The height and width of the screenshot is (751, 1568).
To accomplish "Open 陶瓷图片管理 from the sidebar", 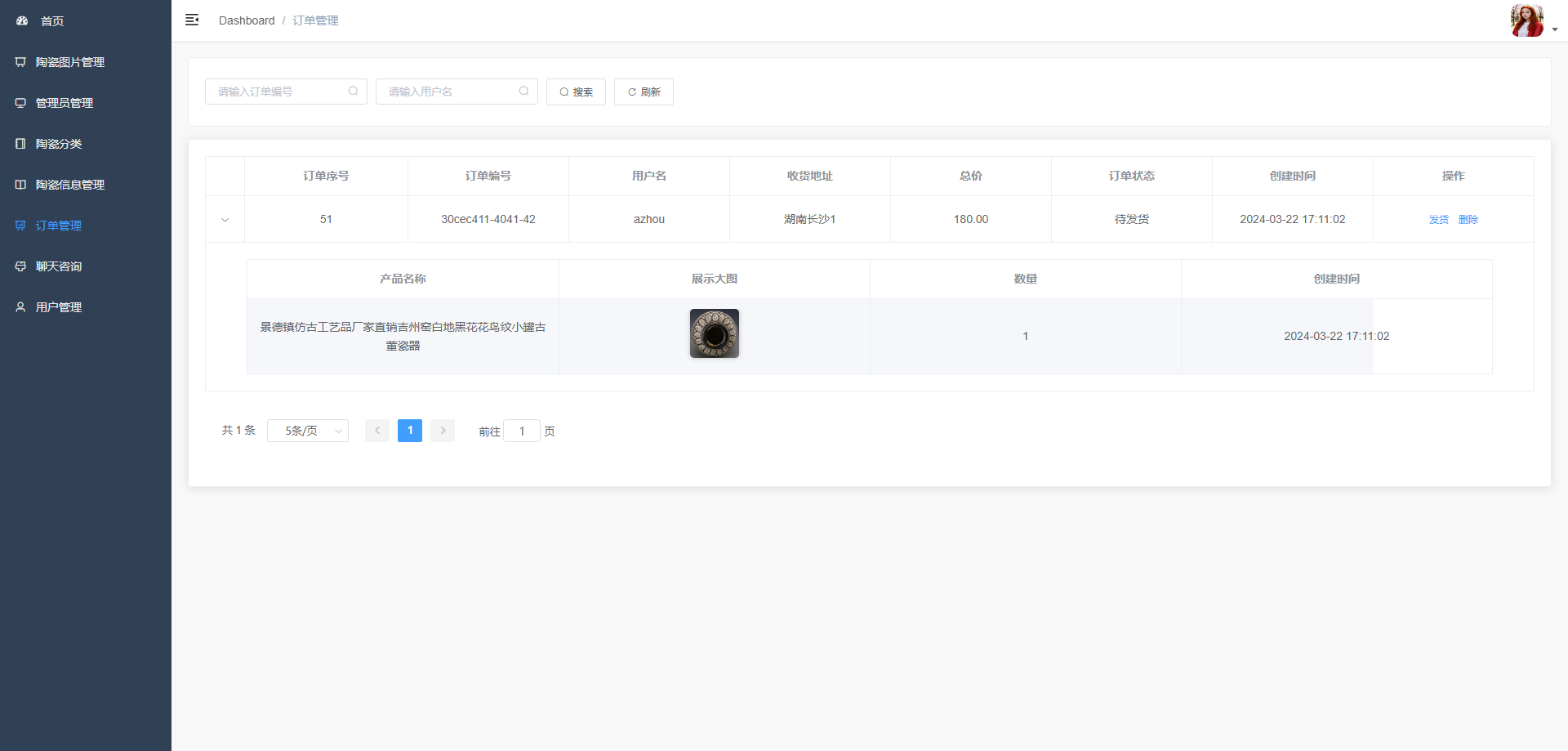I will (x=69, y=62).
